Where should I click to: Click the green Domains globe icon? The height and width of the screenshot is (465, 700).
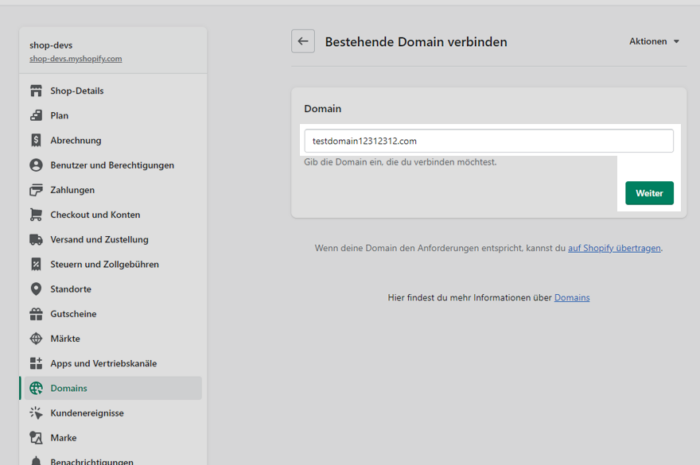[36, 388]
